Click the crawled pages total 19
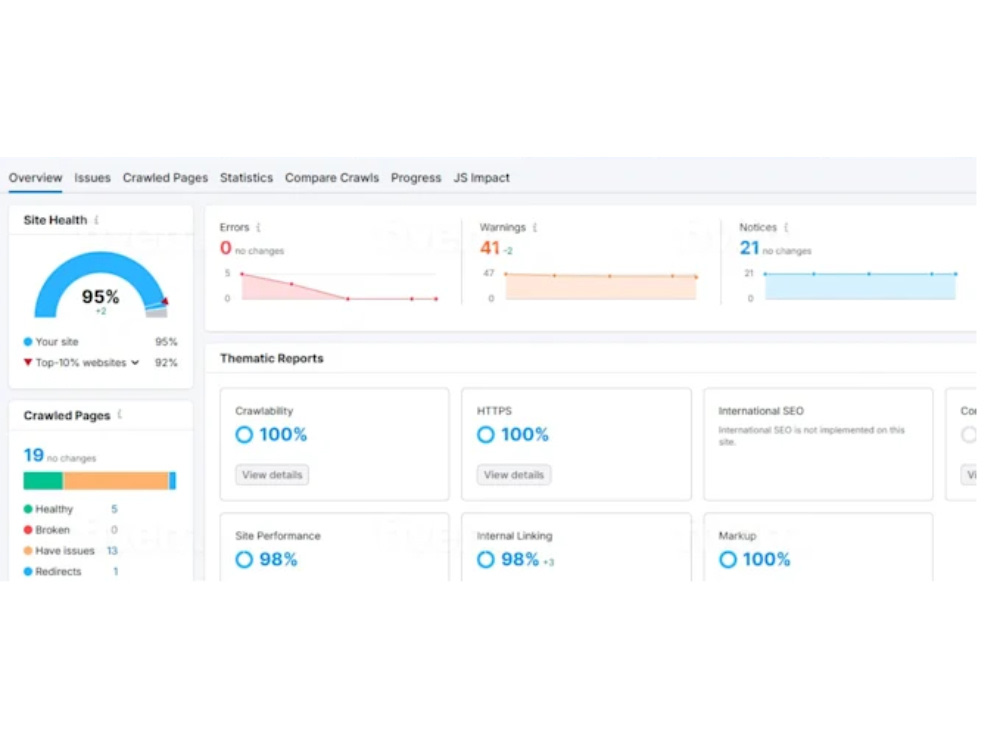Screen dimensions: 1000x750 34,455
